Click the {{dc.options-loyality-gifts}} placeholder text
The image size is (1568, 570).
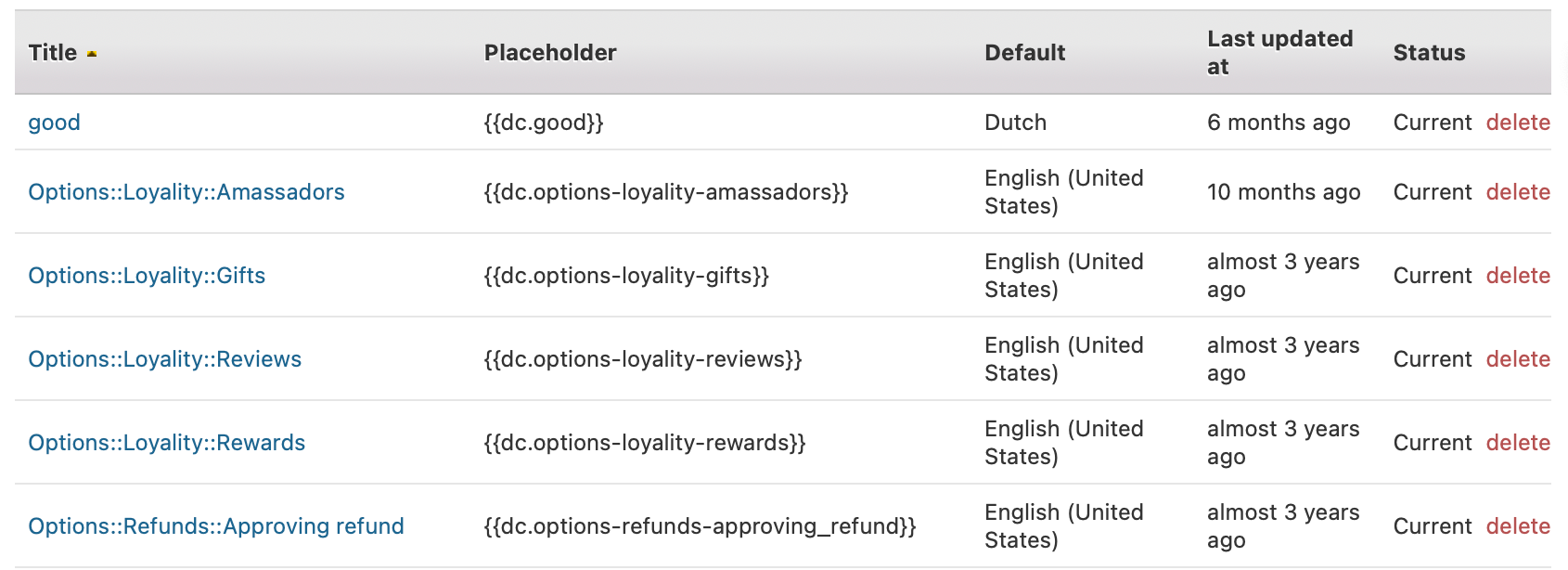coord(626,276)
